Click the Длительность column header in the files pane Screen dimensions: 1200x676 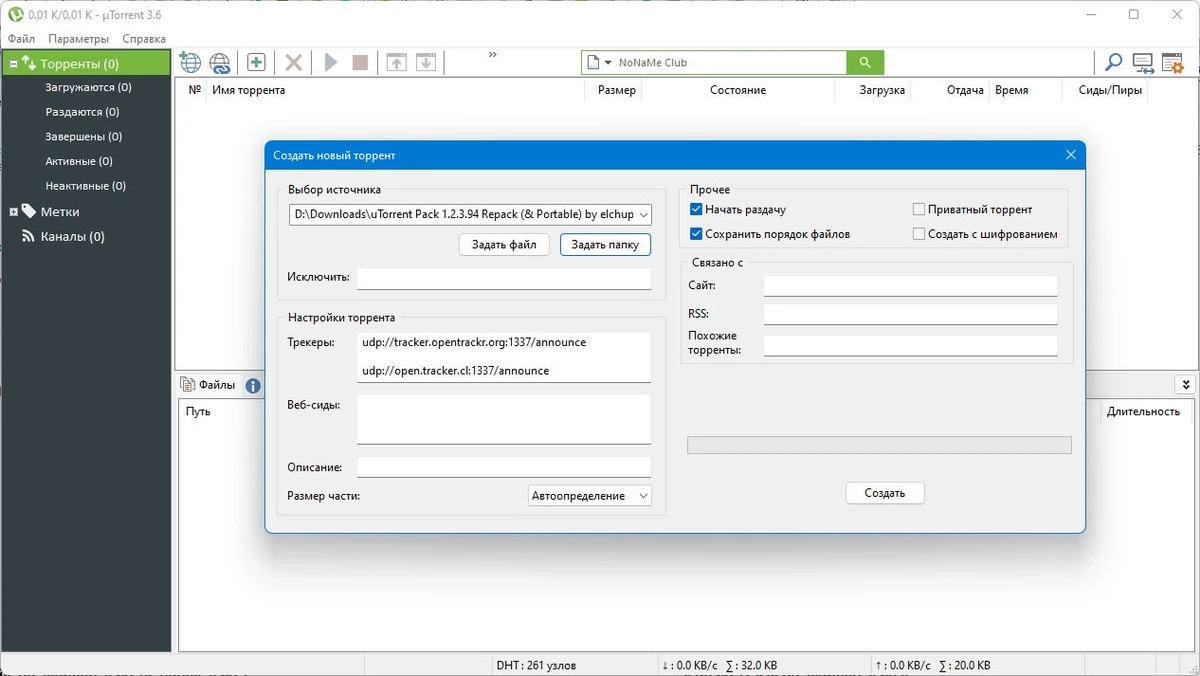coord(1143,411)
